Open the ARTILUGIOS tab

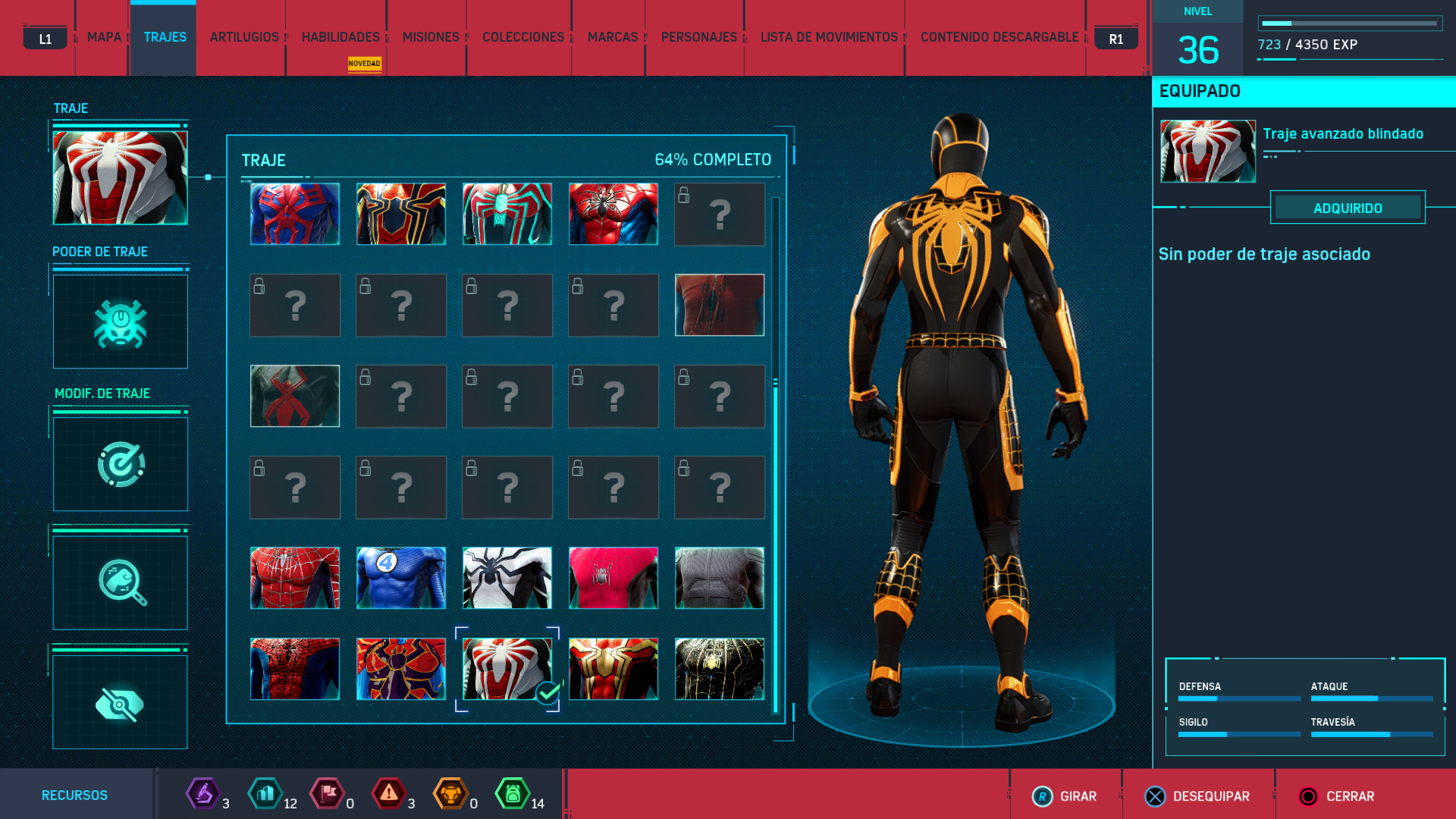click(244, 37)
